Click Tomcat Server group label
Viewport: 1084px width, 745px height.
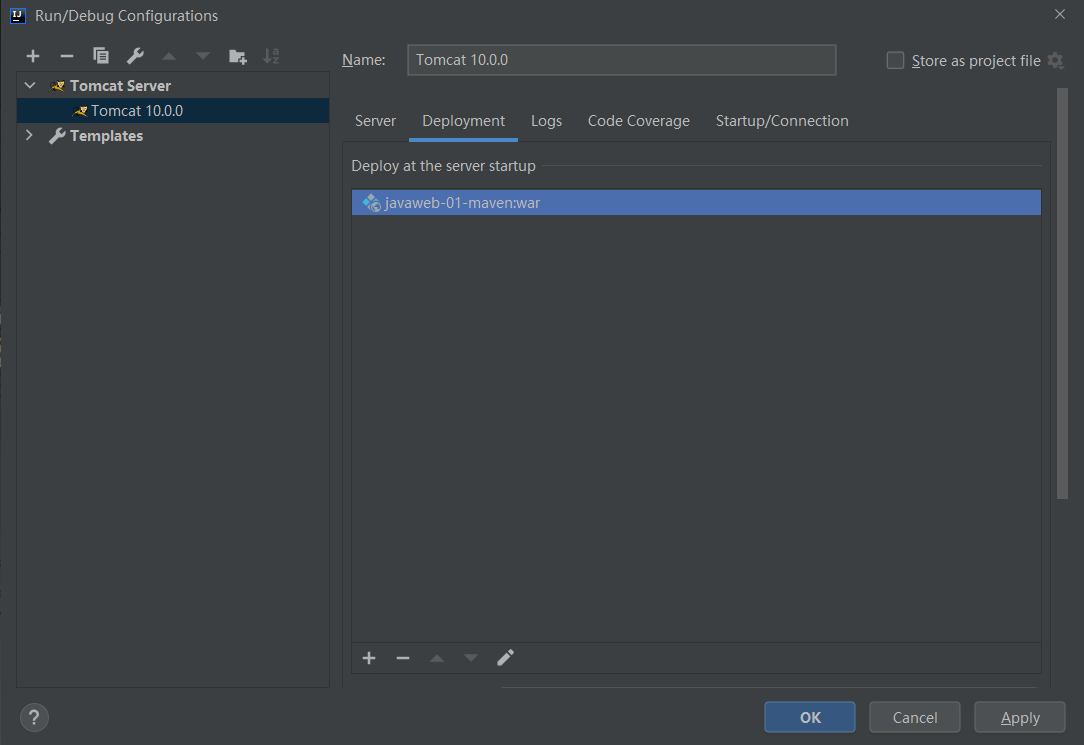pyautogui.click(x=120, y=86)
